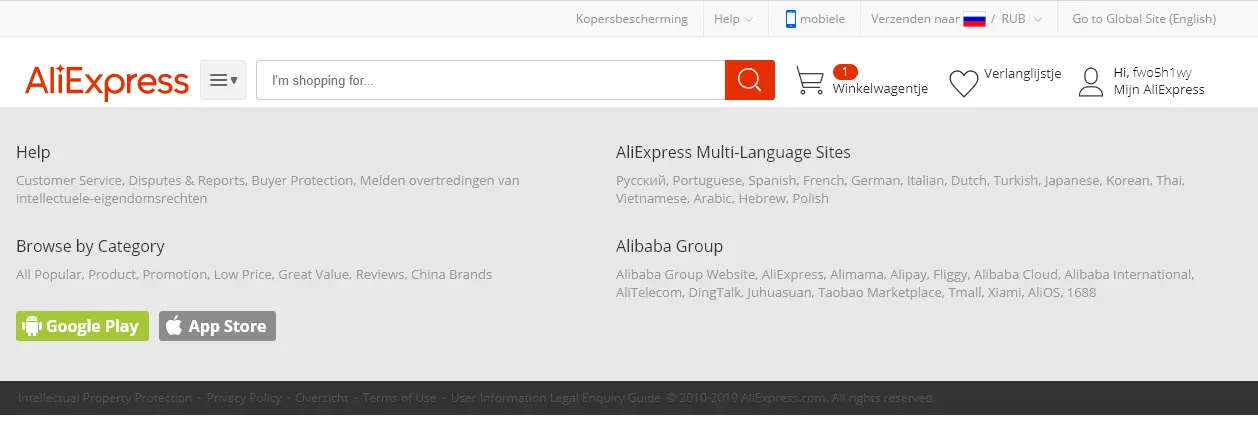
Task: Open Melden overtredingen van intellectuele-eigendomsrechten link
Action: (x=268, y=189)
